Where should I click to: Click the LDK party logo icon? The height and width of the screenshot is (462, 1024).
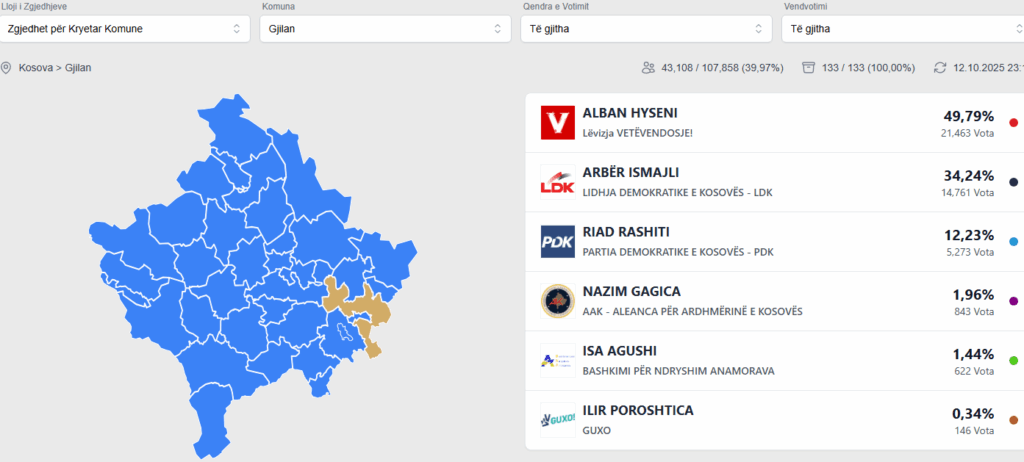[557, 182]
